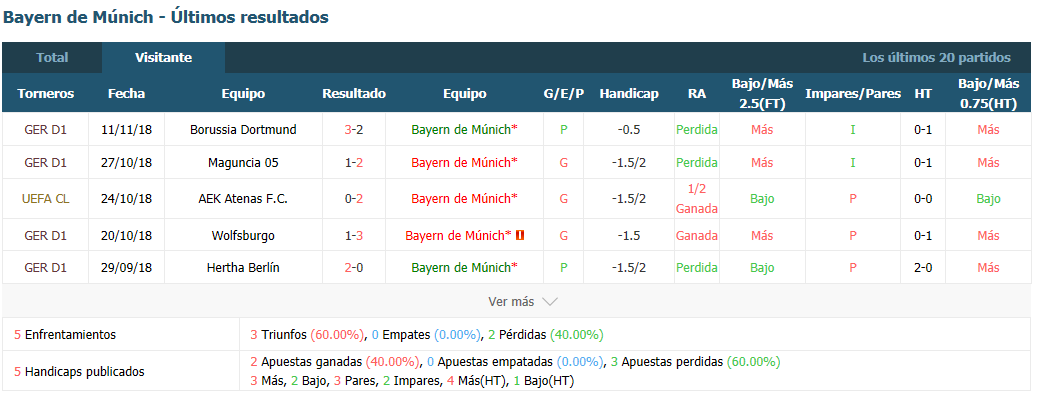
Task: Open Los últimos 20 partidos selector
Action: [936, 58]
